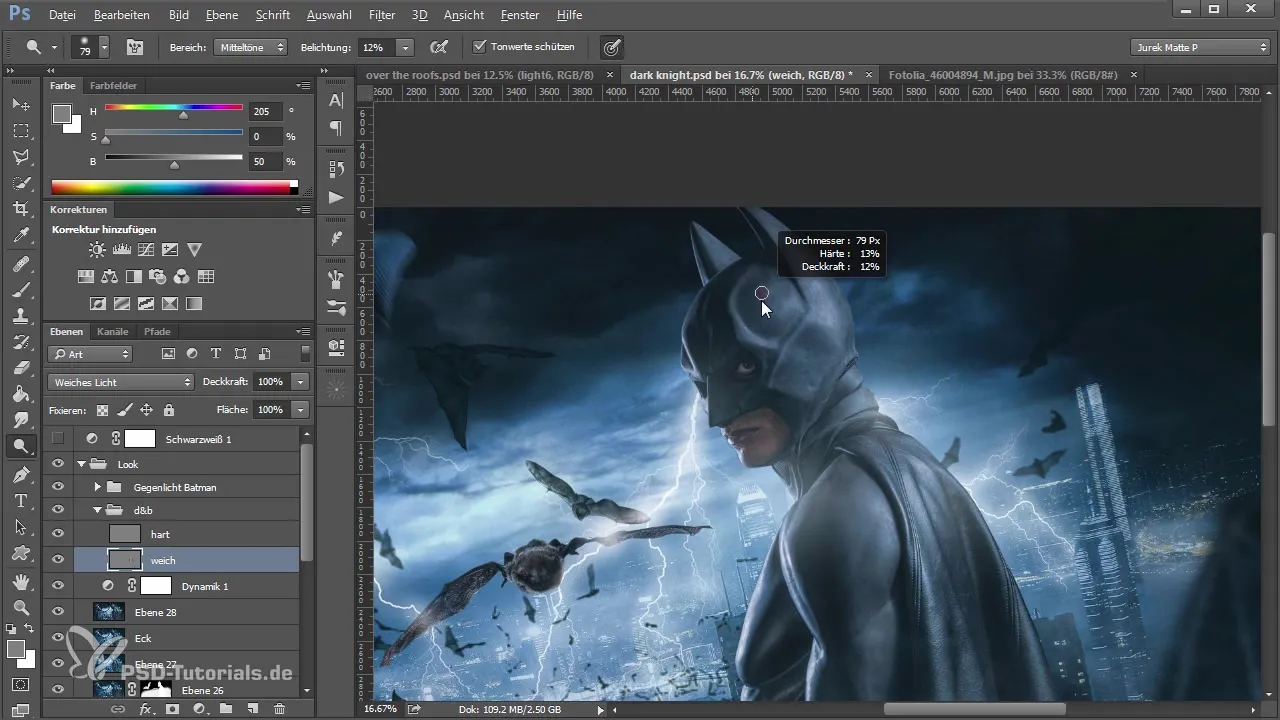The height and width of the screenshot is (720, 1280).
Task: Add a Curves adjustment
Action: point(146,250)
